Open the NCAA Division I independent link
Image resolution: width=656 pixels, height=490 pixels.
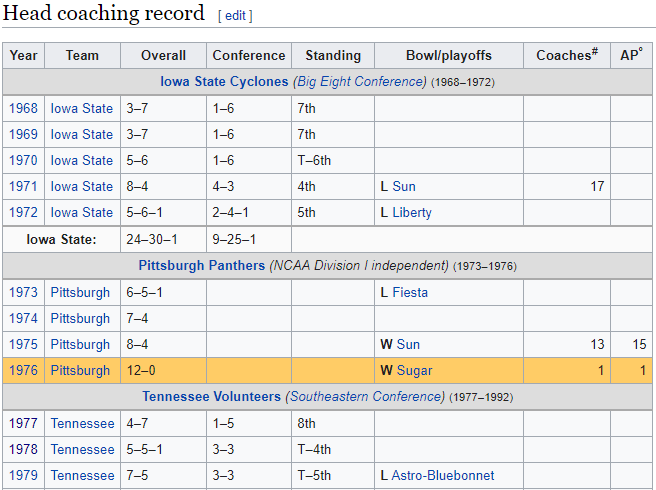coord(359,265)
